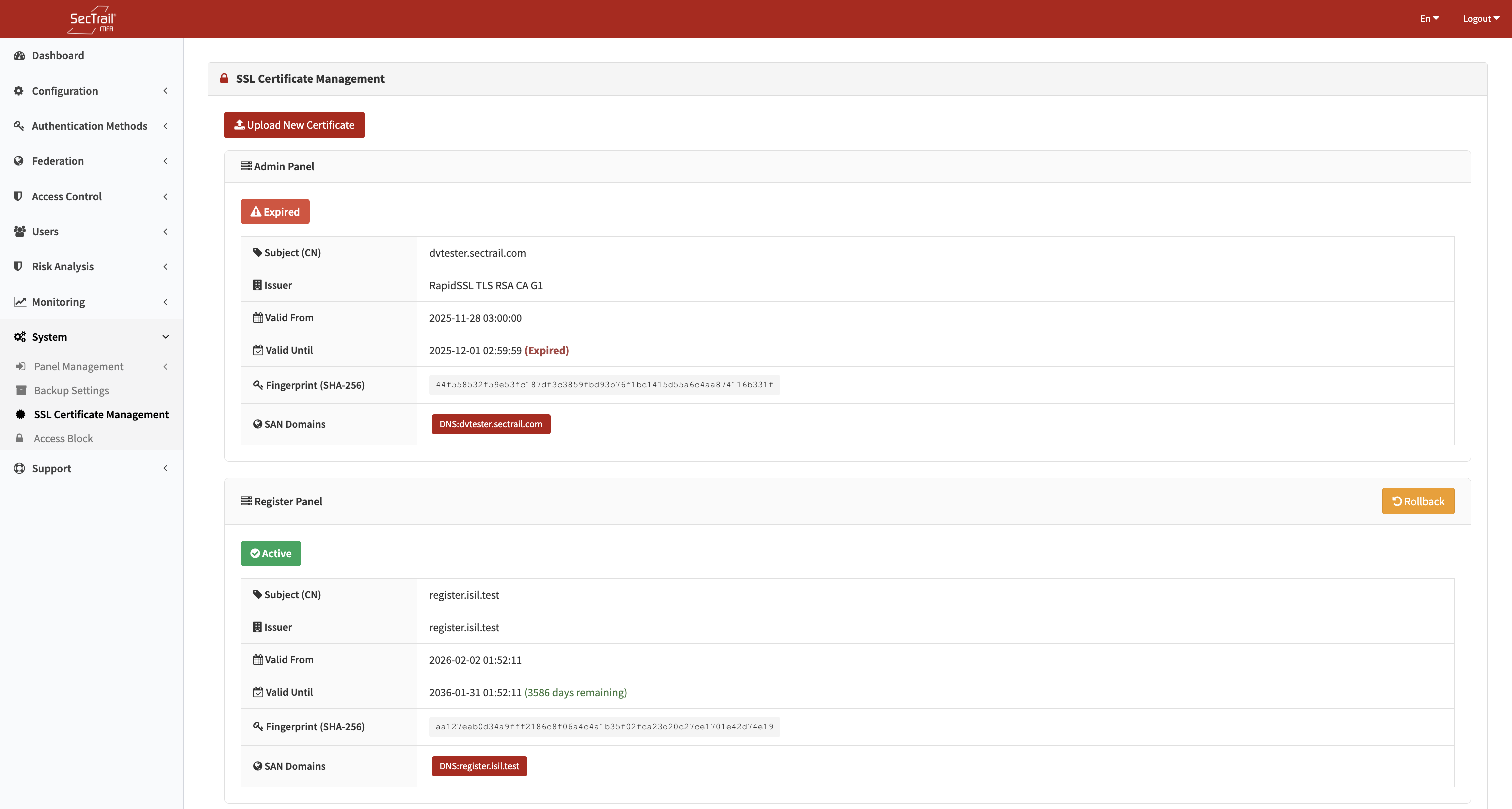
Task: Click the Access Block padlock icon
Action: [x=19, y=438]
